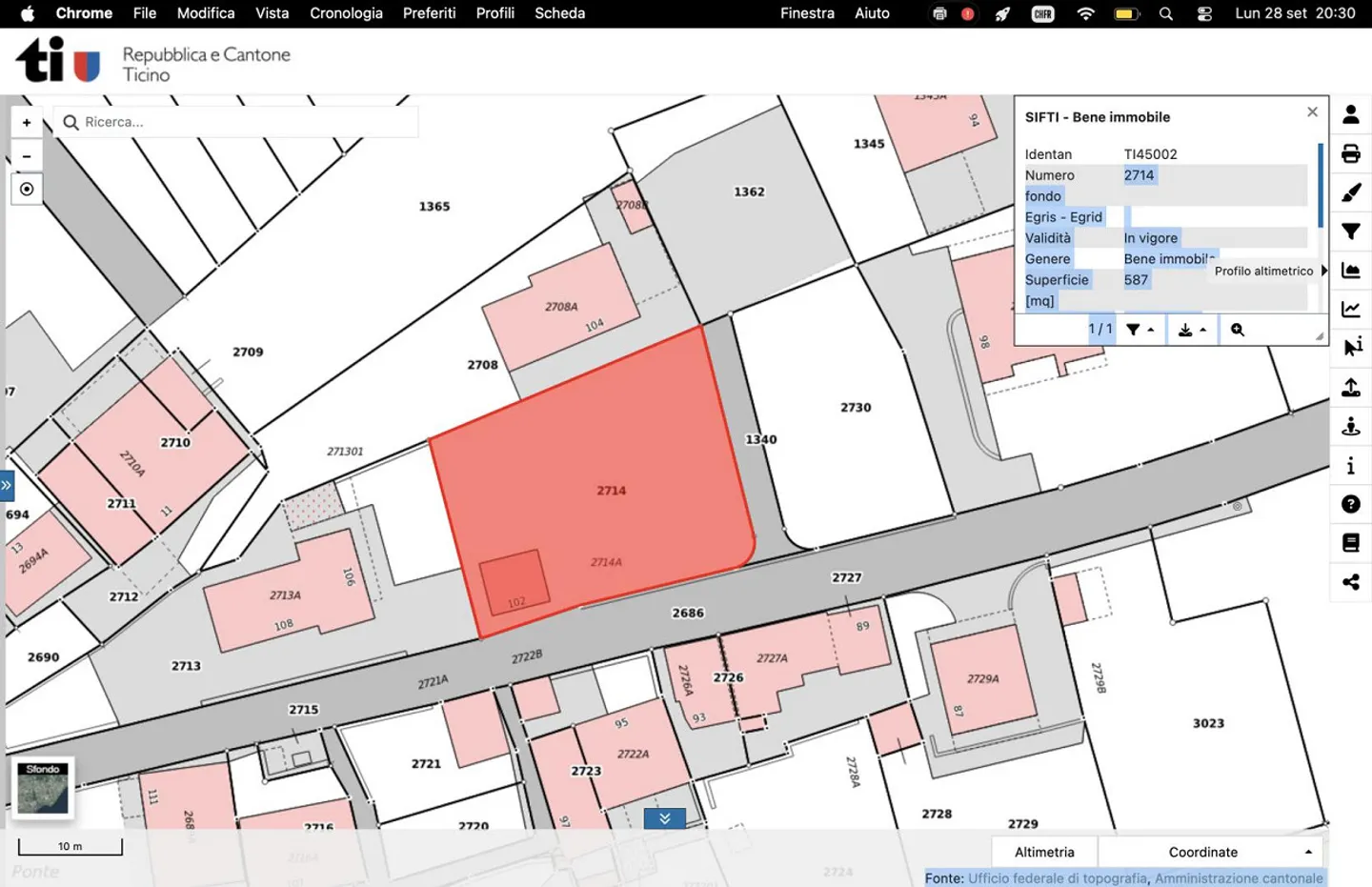Open the upload/import layer tool
Image resolution: width=1372 pixels, height=887 pixels.
(x=1350, y=387)
